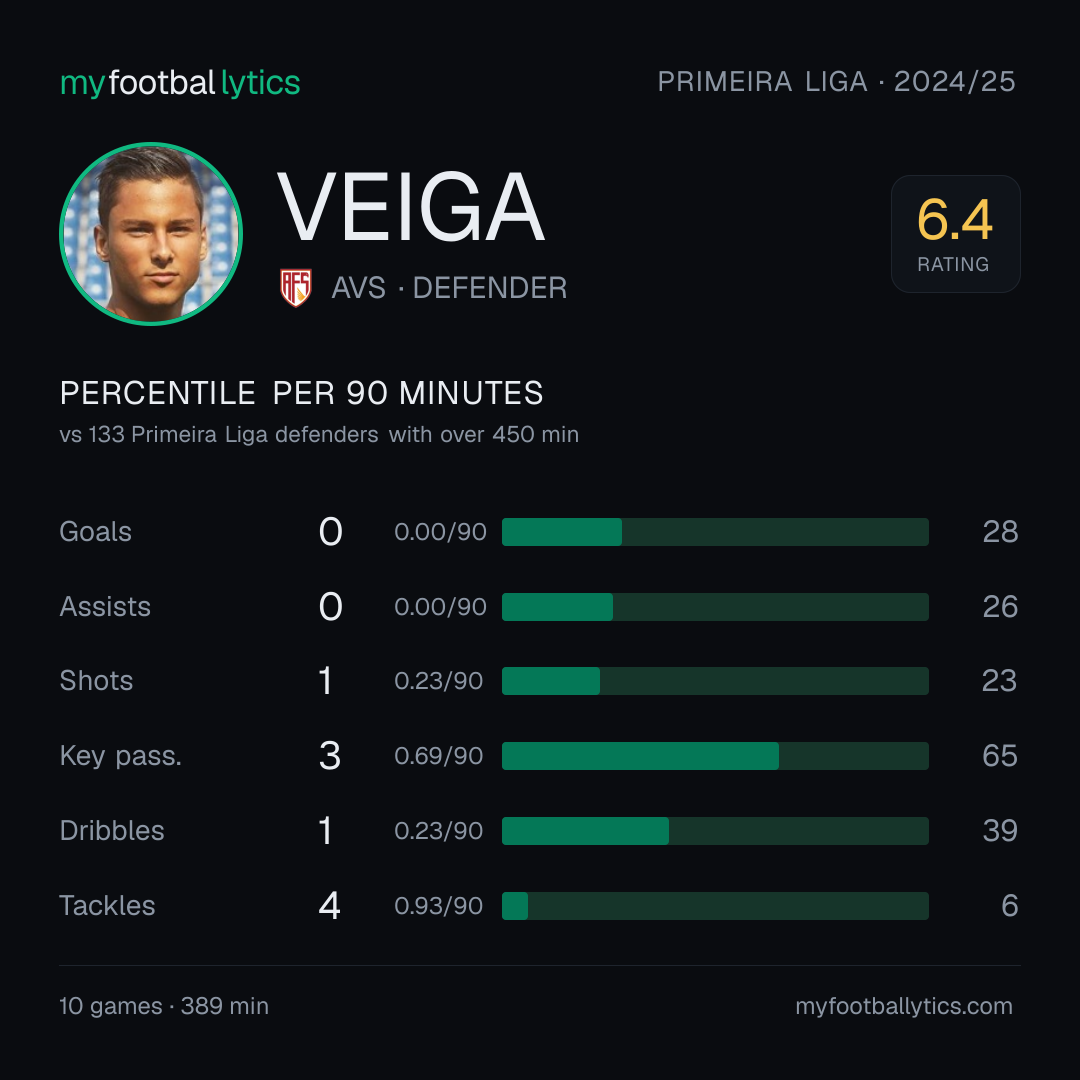Click the Key pass. percentile value 65
Image resolution: width=1080 pixels, height=1080 pixels.
point(999,756)
